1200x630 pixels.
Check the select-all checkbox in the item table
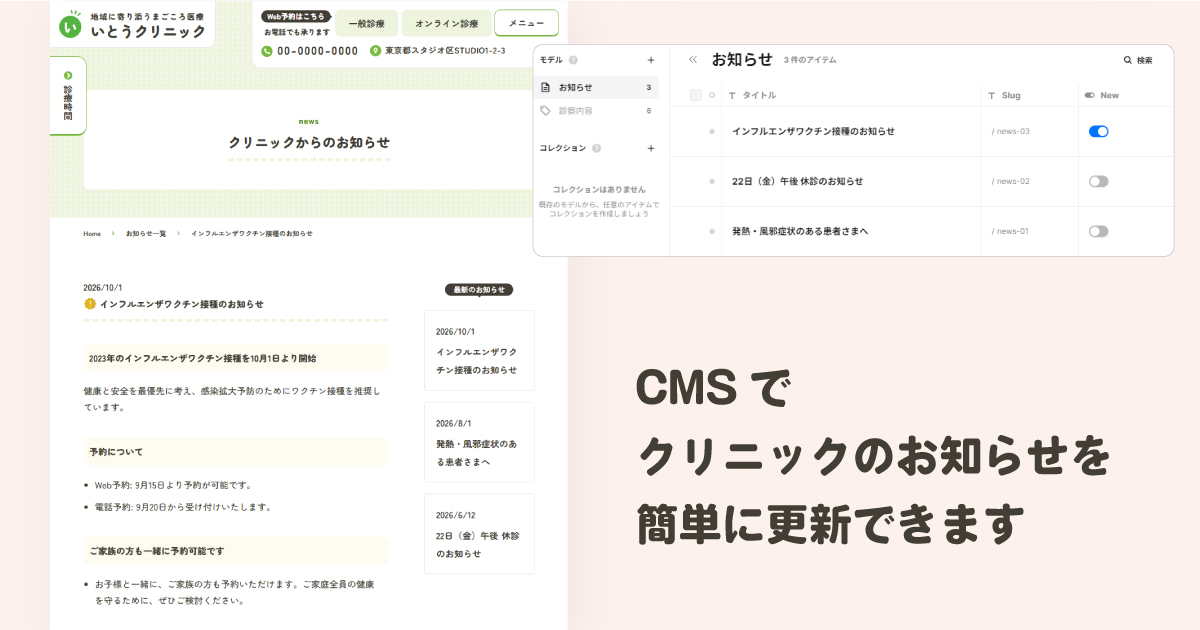(x=695, y=94)
